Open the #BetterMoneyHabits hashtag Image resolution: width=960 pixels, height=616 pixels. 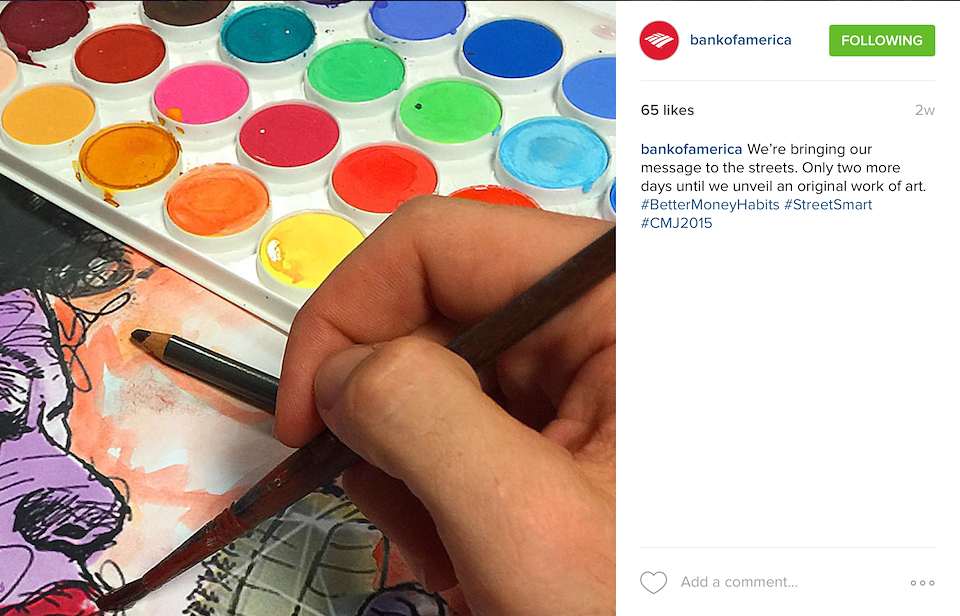point(710,205)
